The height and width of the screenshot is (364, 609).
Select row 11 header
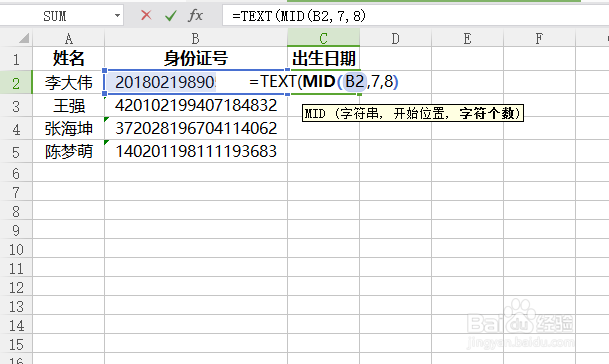click(x=16, y=268)
